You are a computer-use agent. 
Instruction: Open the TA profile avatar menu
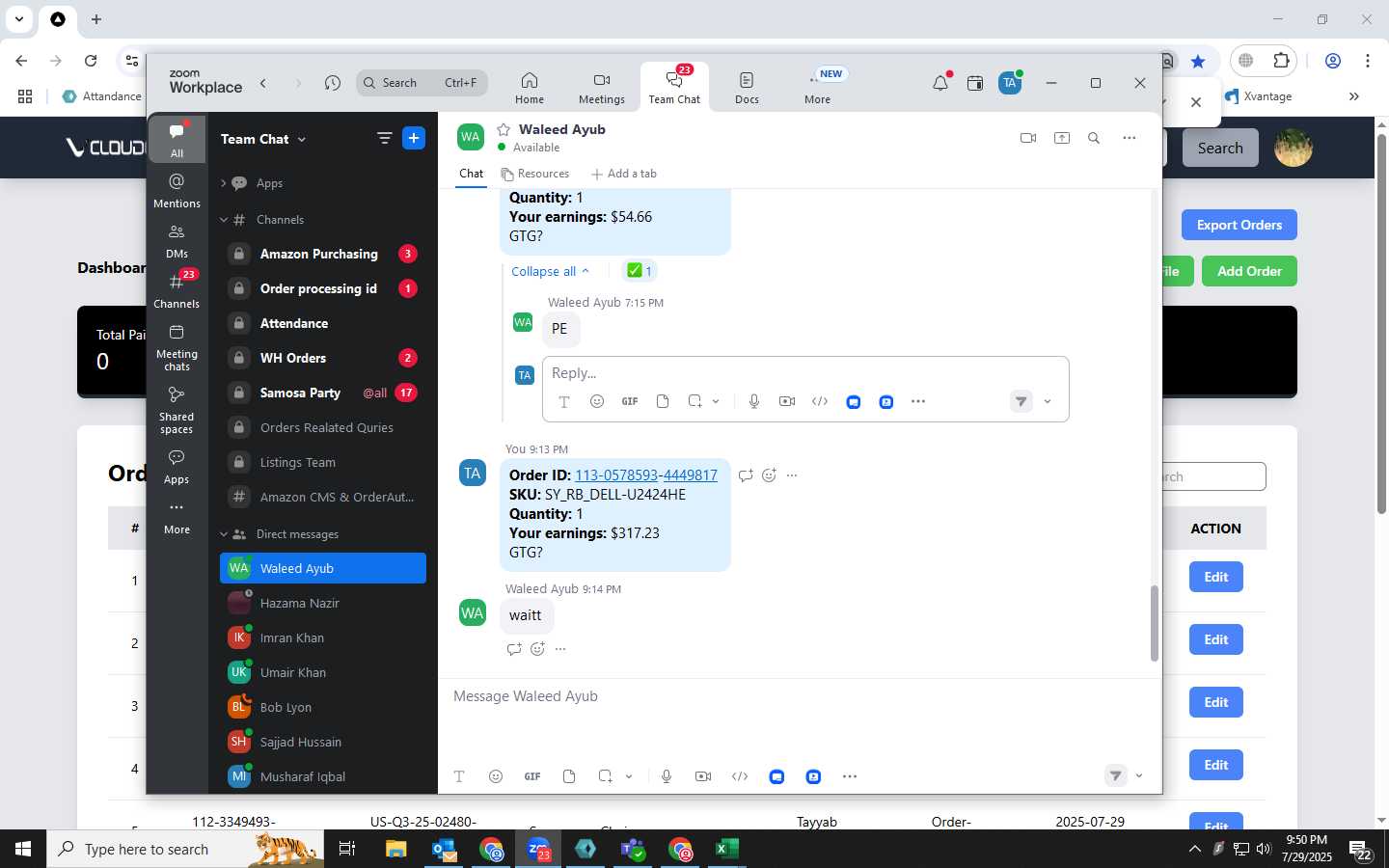coord(1010,83)
